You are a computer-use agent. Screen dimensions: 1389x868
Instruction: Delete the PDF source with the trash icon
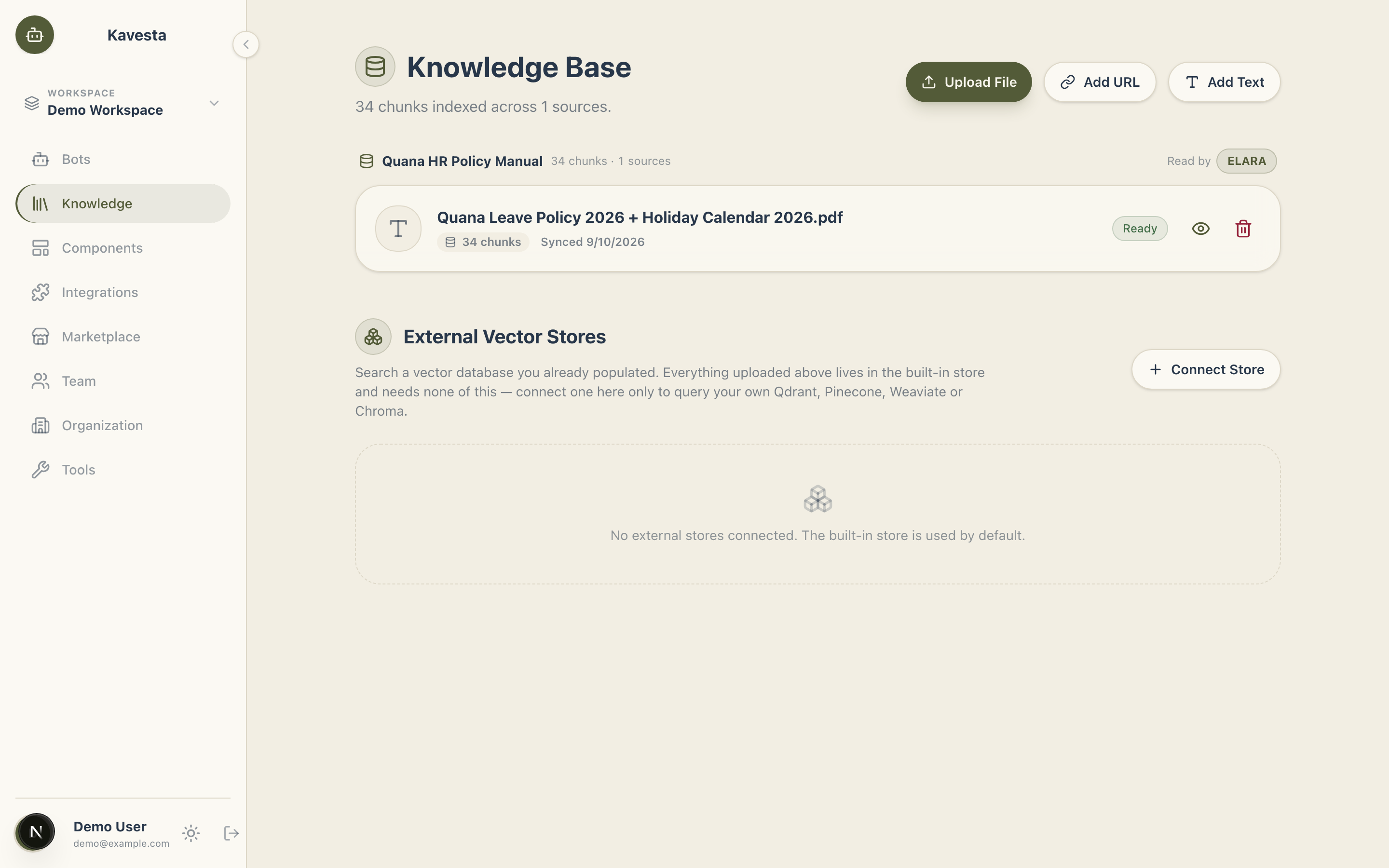[1243, 229]
